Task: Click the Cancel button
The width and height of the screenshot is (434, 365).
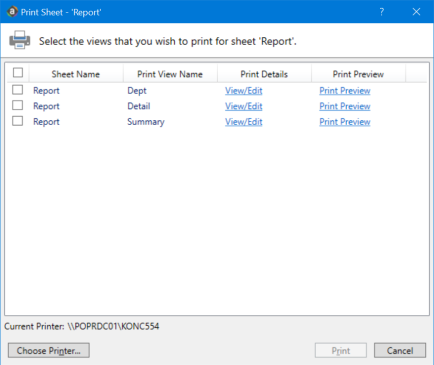Action: coord(400,350)
